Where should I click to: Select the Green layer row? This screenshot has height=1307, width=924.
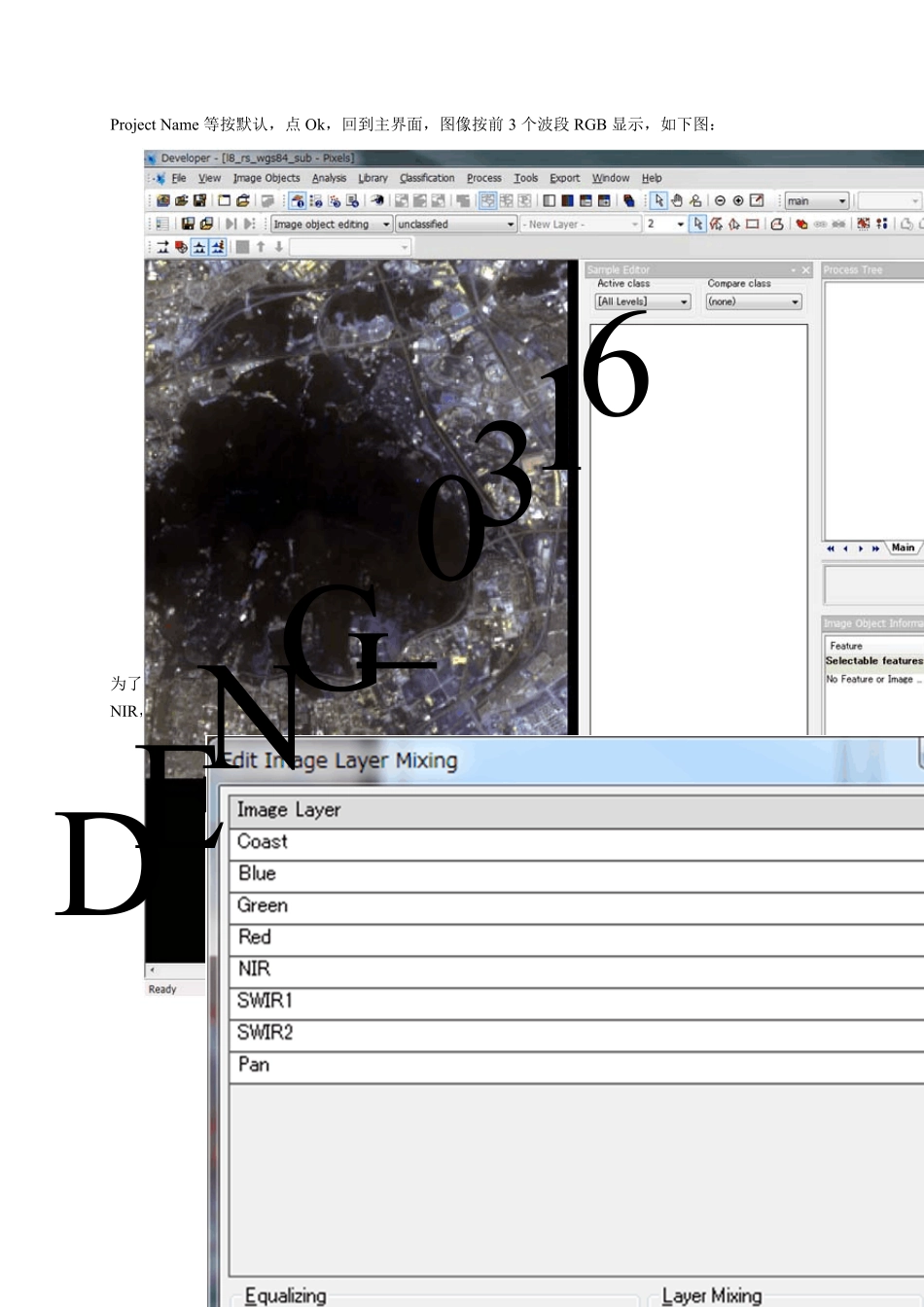pyautogui.click(x=577, y=906)
